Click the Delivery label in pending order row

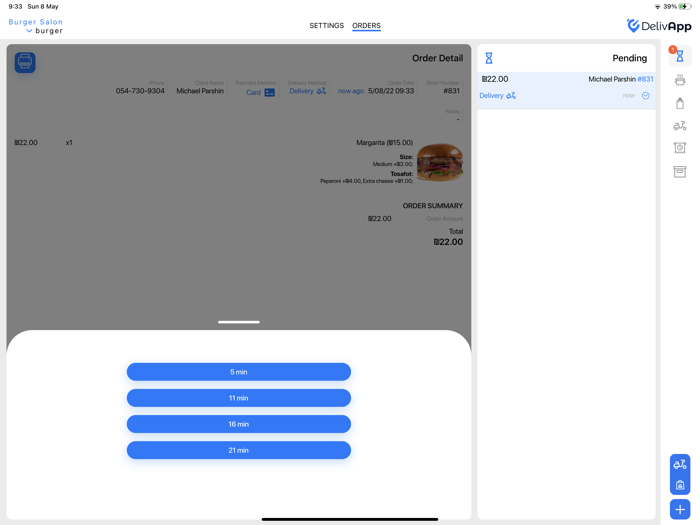click(x=491, y=96)
